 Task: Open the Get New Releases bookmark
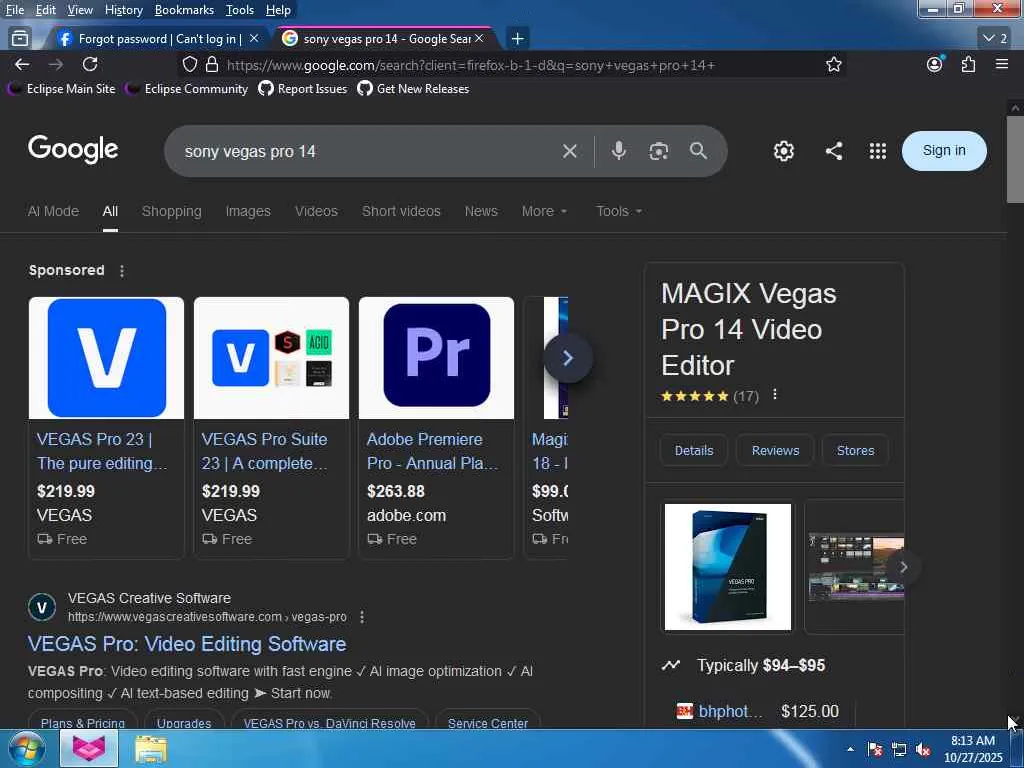coord(413,89)
